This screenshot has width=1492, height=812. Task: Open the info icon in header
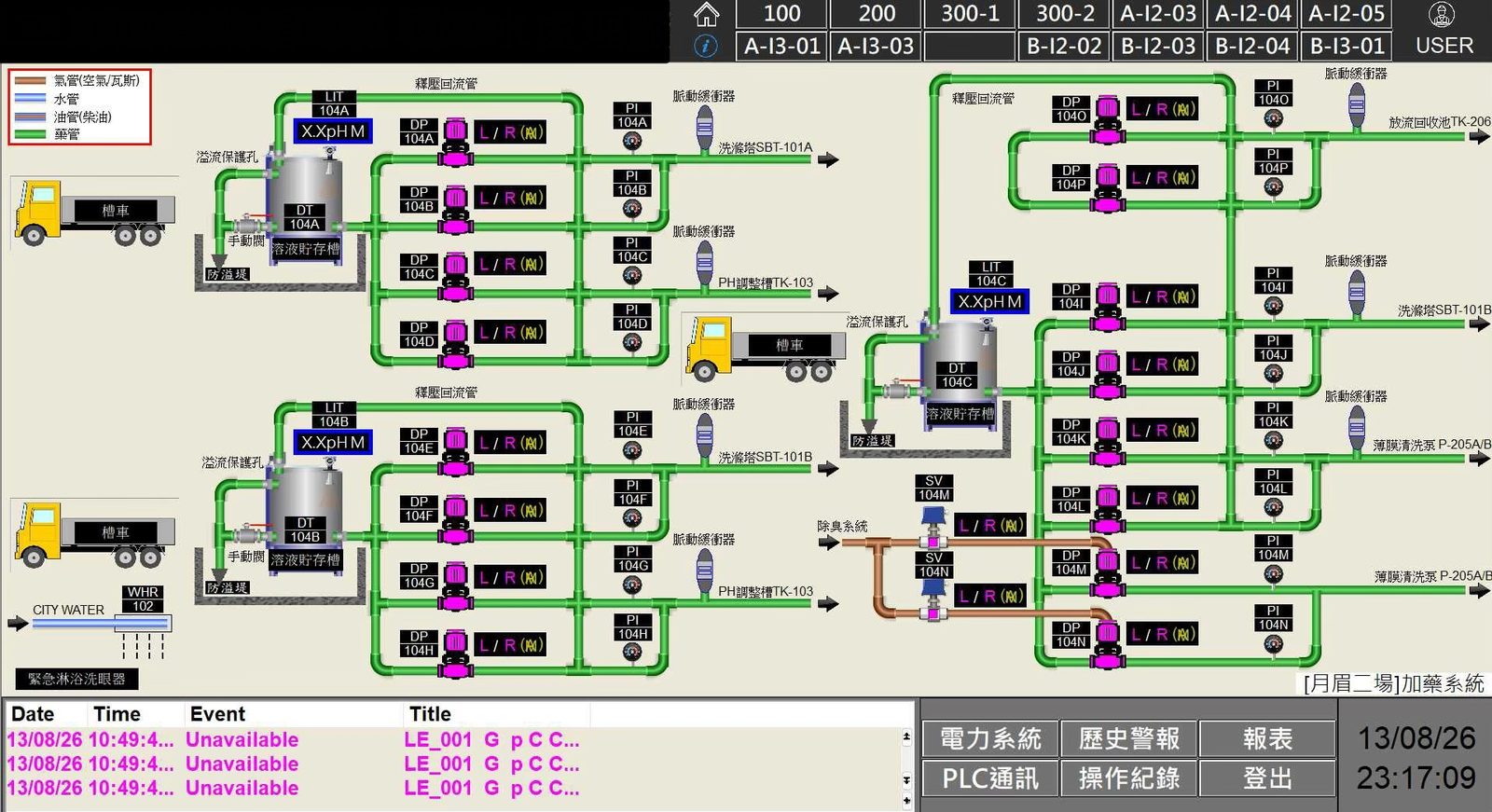point(706,46)
